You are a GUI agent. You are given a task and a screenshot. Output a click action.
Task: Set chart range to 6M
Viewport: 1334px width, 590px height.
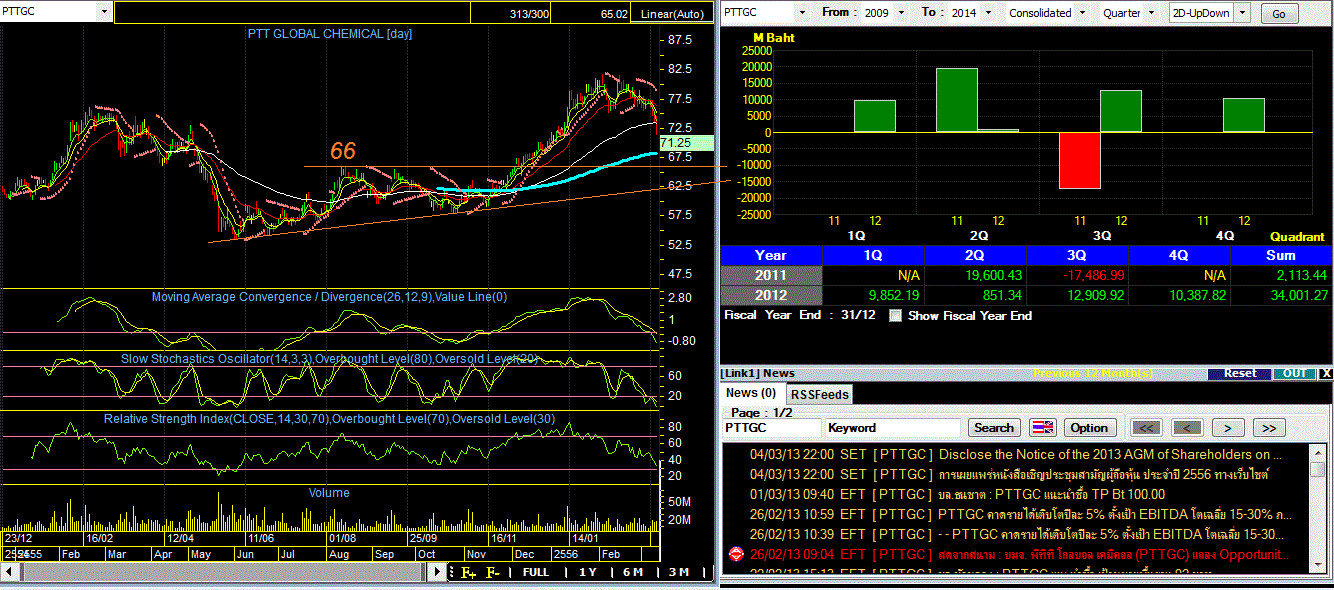pos(633,572)
